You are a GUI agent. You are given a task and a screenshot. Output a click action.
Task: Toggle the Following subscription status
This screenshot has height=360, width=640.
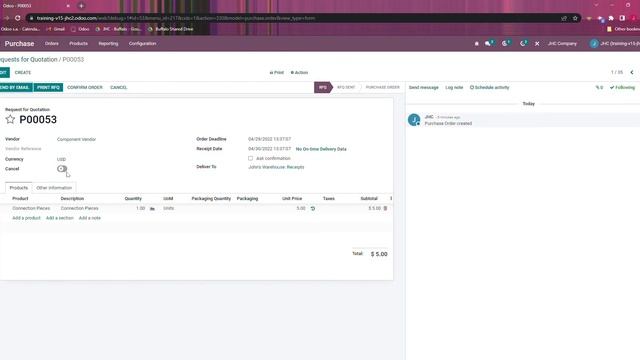click(622, 87)
